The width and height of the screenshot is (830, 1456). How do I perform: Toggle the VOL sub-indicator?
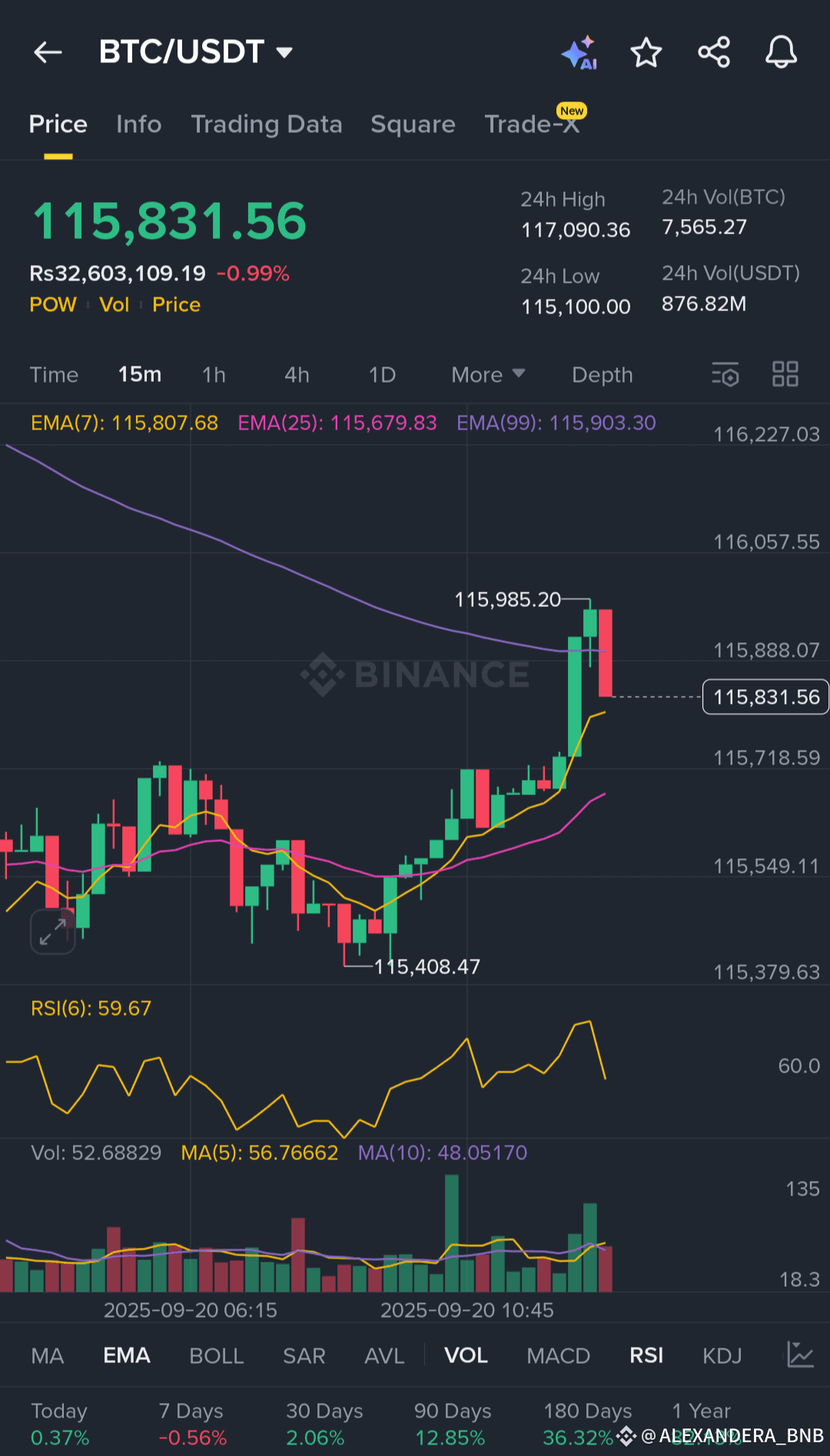pos(466,1356)
